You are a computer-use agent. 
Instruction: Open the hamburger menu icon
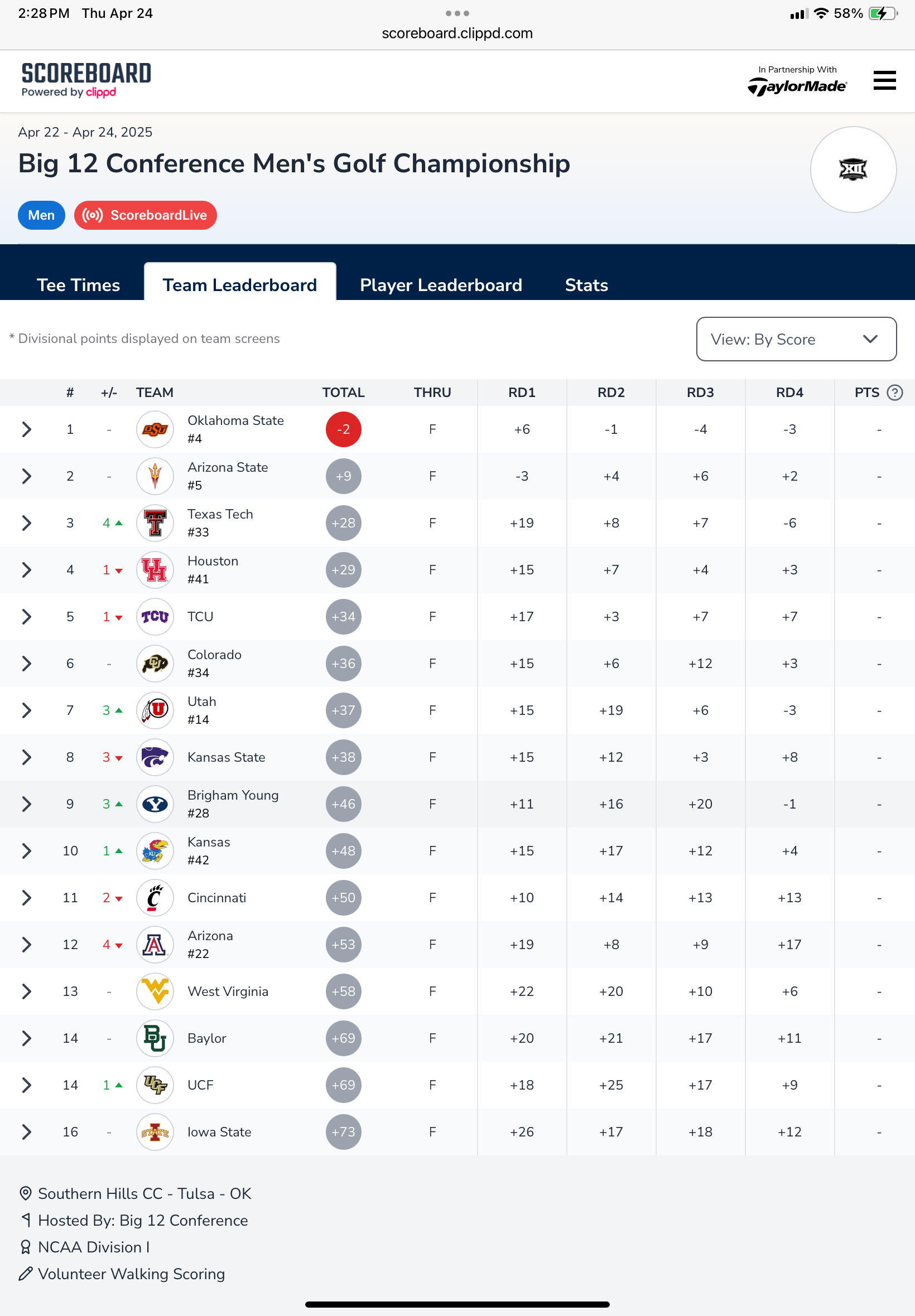click(884, 80)
